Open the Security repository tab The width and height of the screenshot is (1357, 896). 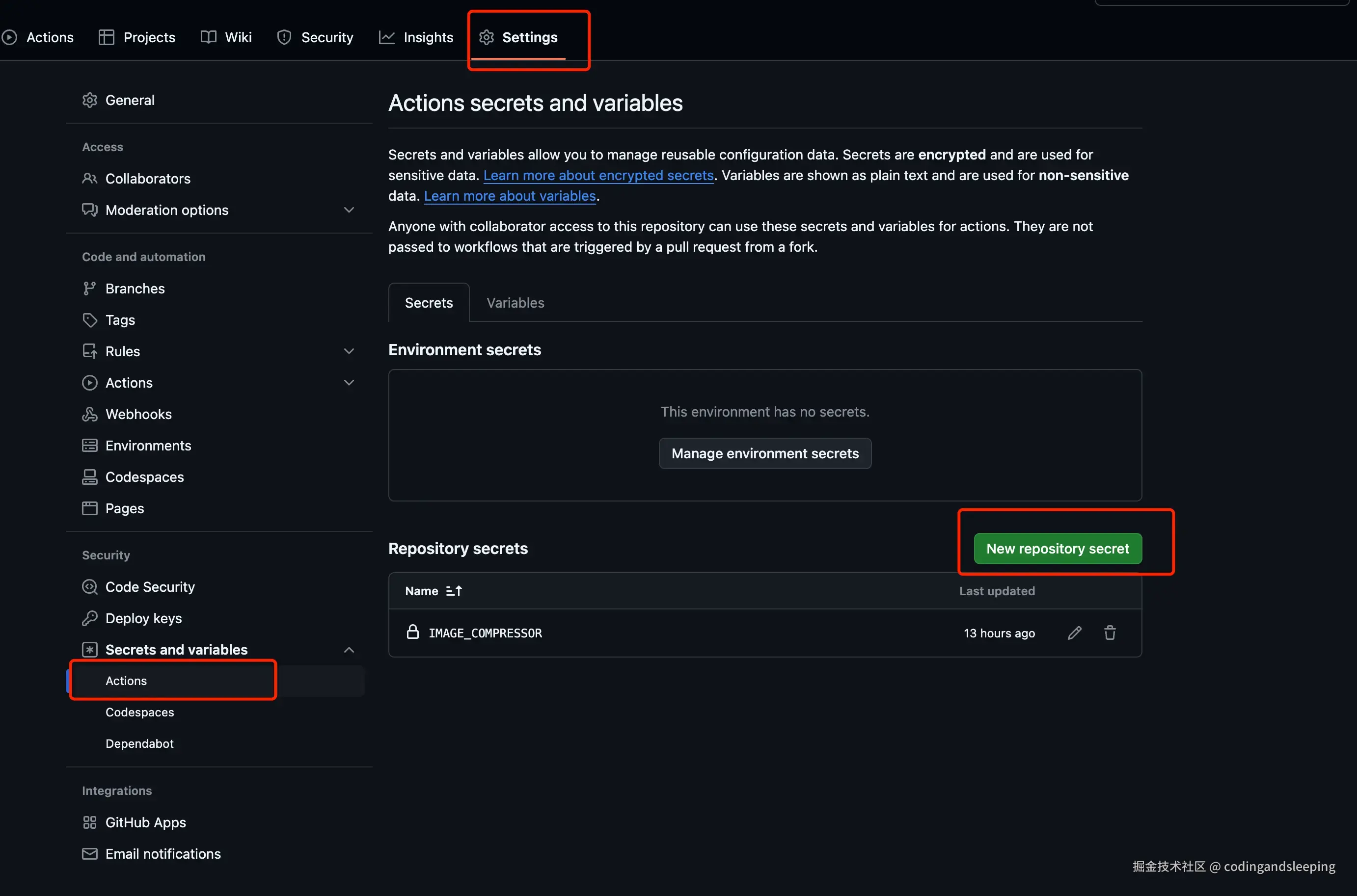click(315, 37)
